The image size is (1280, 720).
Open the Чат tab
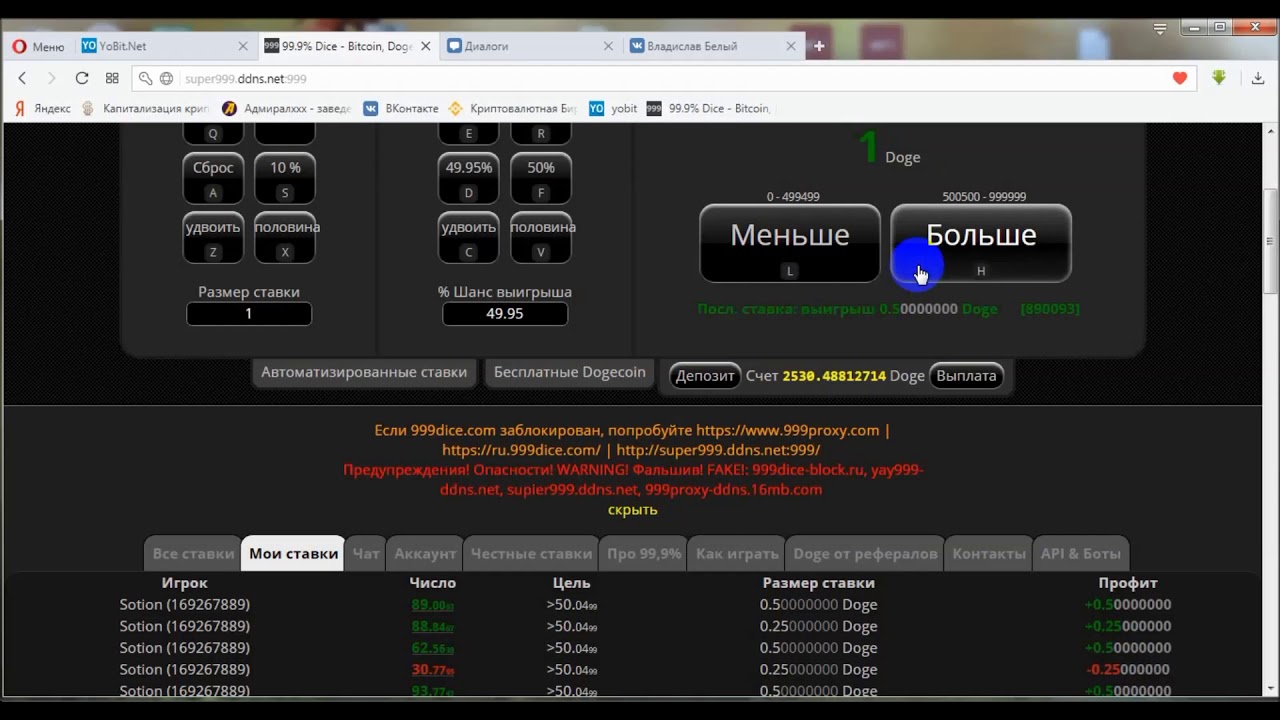(x=366, y=553)
